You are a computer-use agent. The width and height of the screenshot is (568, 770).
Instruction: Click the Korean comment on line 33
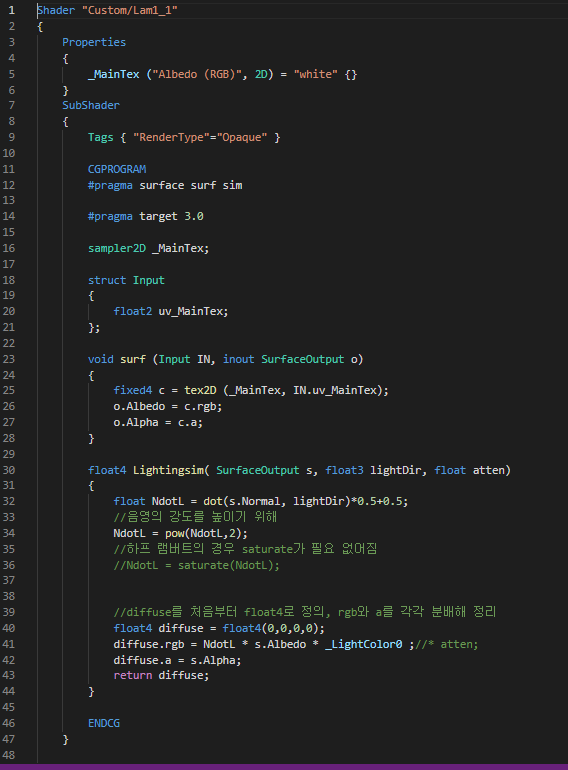195,517
